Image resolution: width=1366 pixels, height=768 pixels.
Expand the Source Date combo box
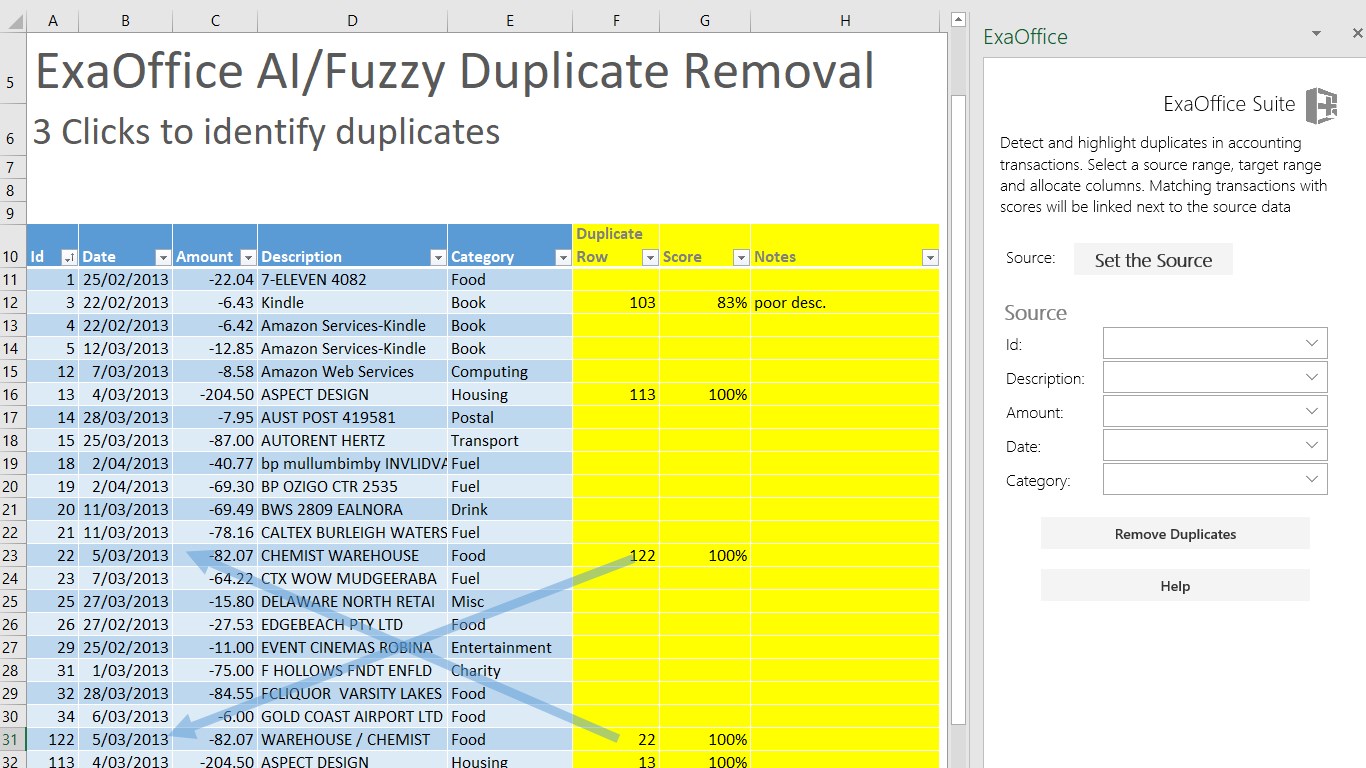click(1312, 445)
